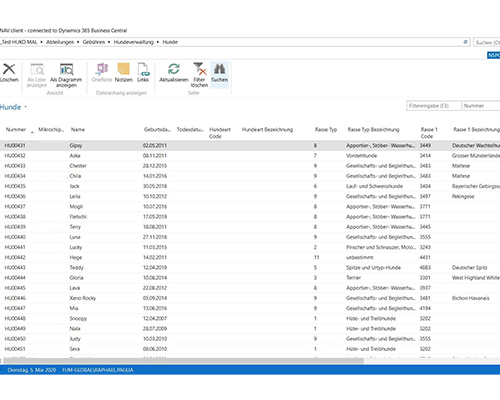Screen dimensions: 500x400
Task: Click the cell Pekingese
Action: click(x=463, y=196)
